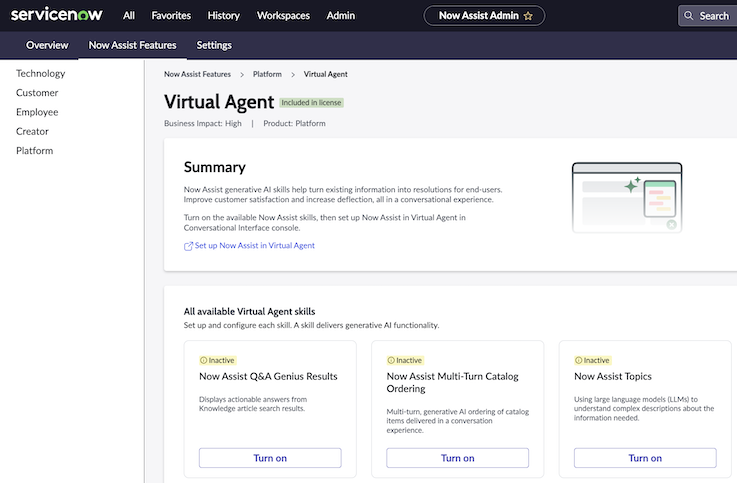737x483 pixels.
Task: Click Now Assist Features breadcrumb
Action: tap(197, 74)
